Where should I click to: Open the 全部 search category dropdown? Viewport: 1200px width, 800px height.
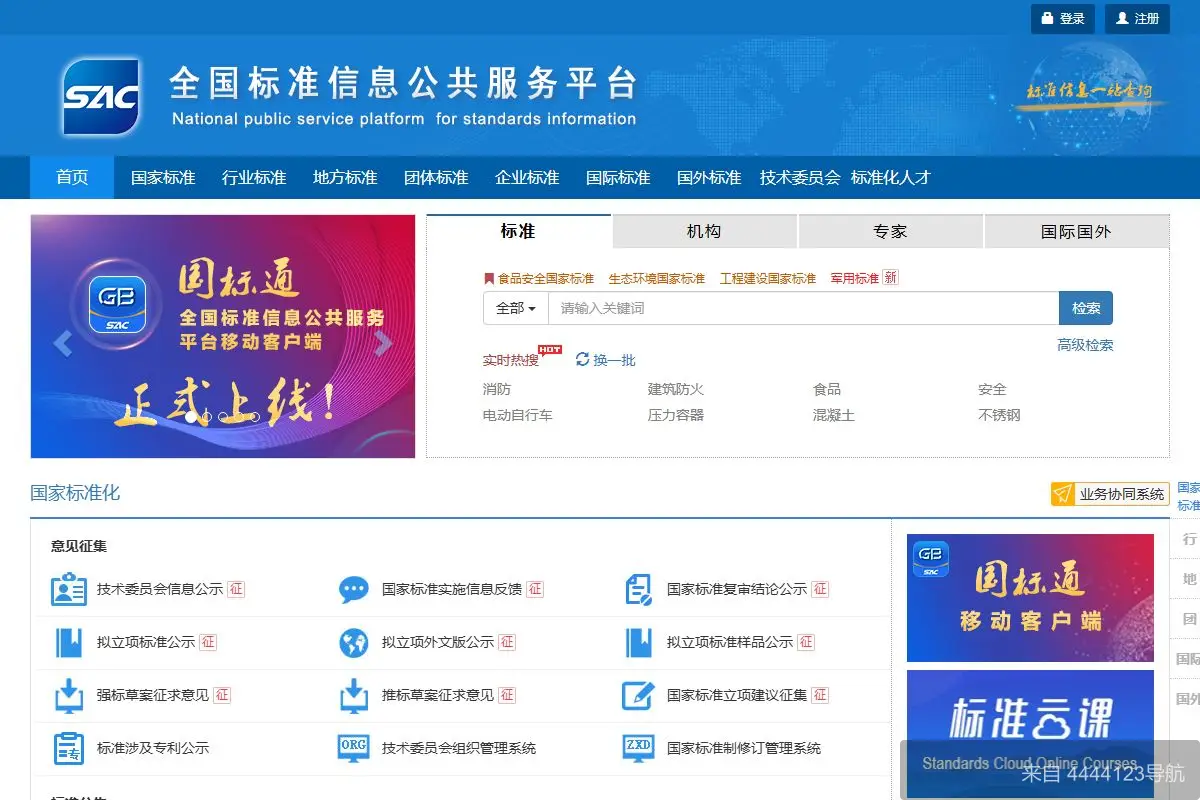(513, 308)
